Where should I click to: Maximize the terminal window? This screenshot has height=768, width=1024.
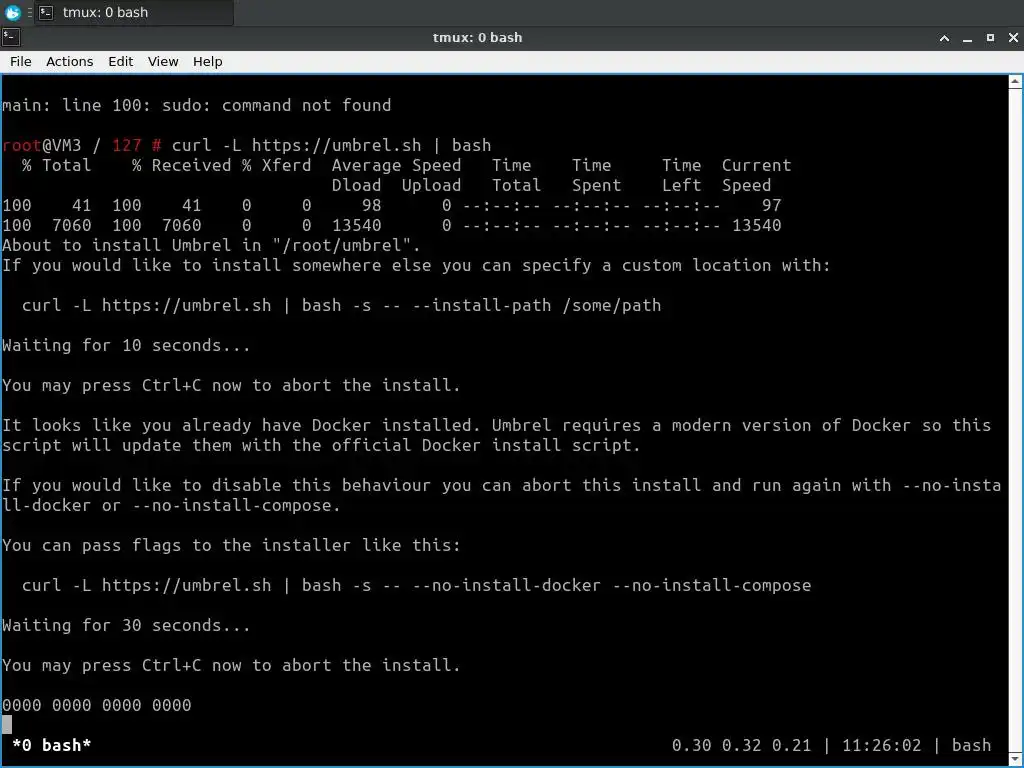990,38
